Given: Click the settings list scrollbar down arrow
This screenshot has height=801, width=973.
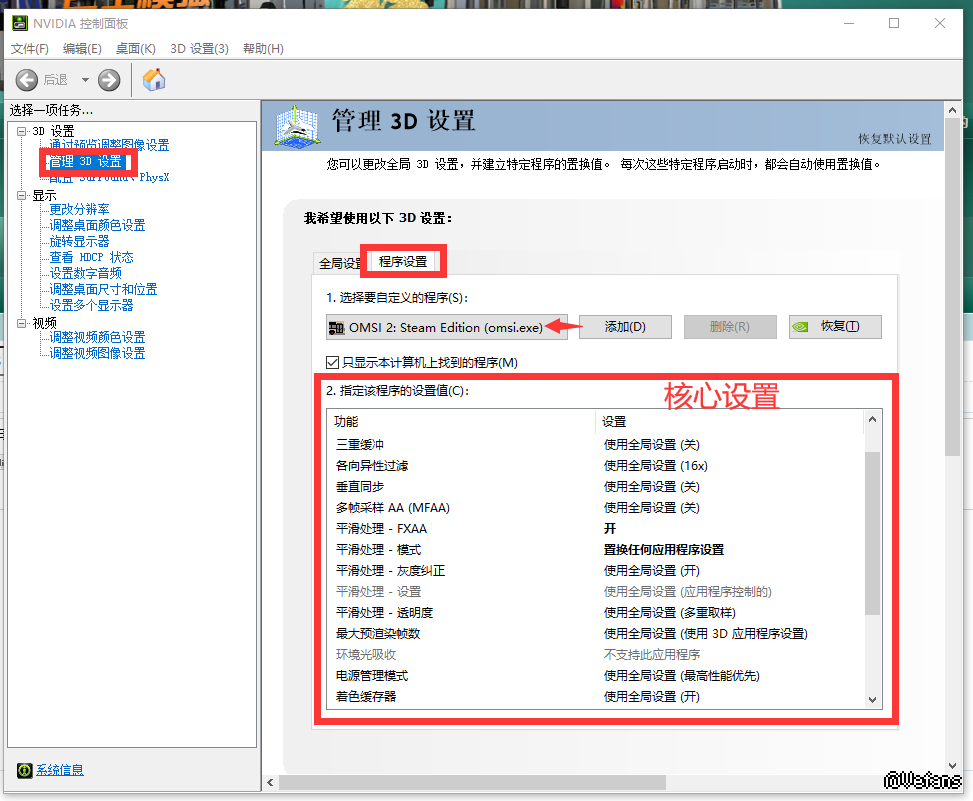Looking at the screenshot, I should click(872, 700).
